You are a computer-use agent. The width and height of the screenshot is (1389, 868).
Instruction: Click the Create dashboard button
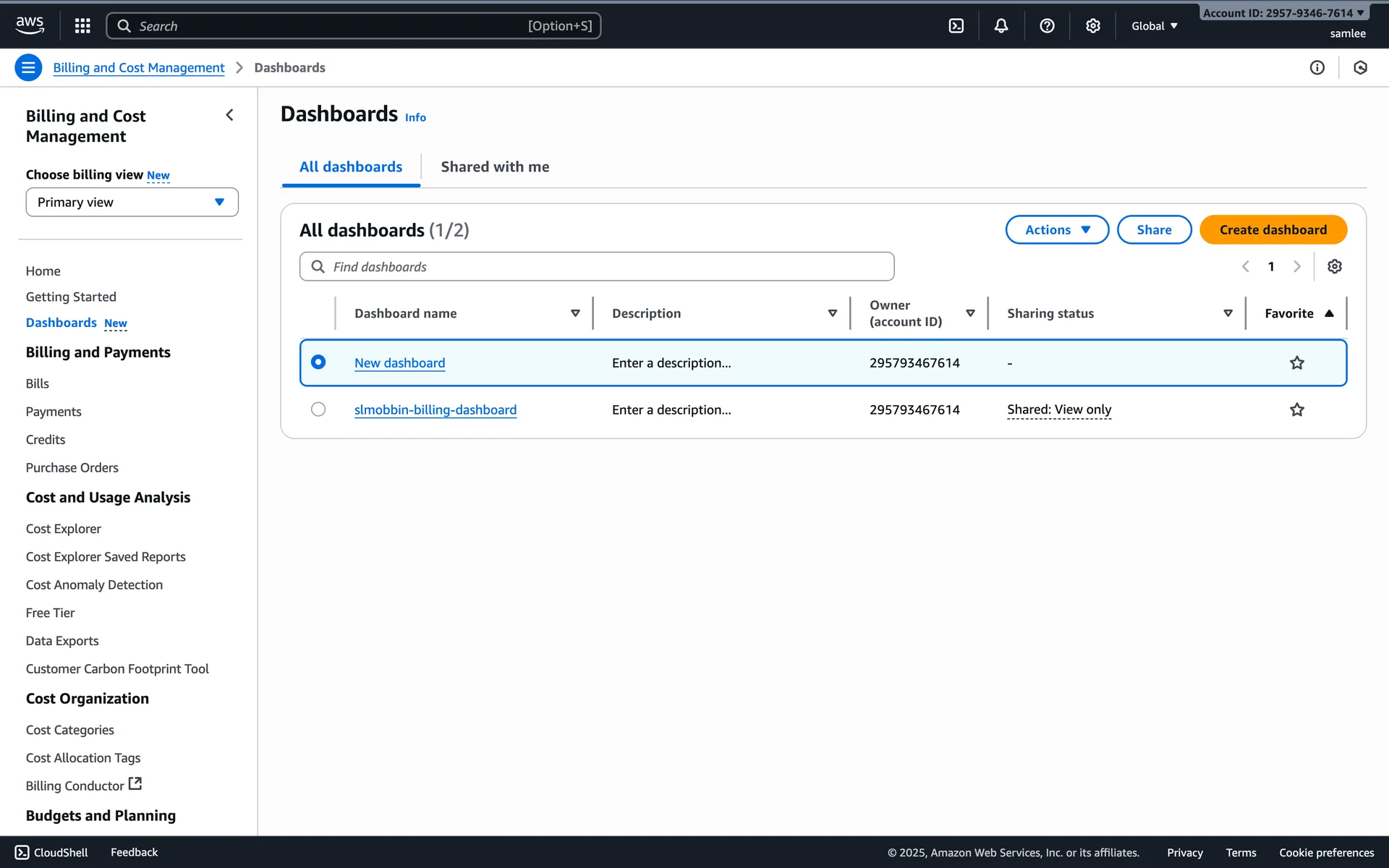(x=1273, y=230)
